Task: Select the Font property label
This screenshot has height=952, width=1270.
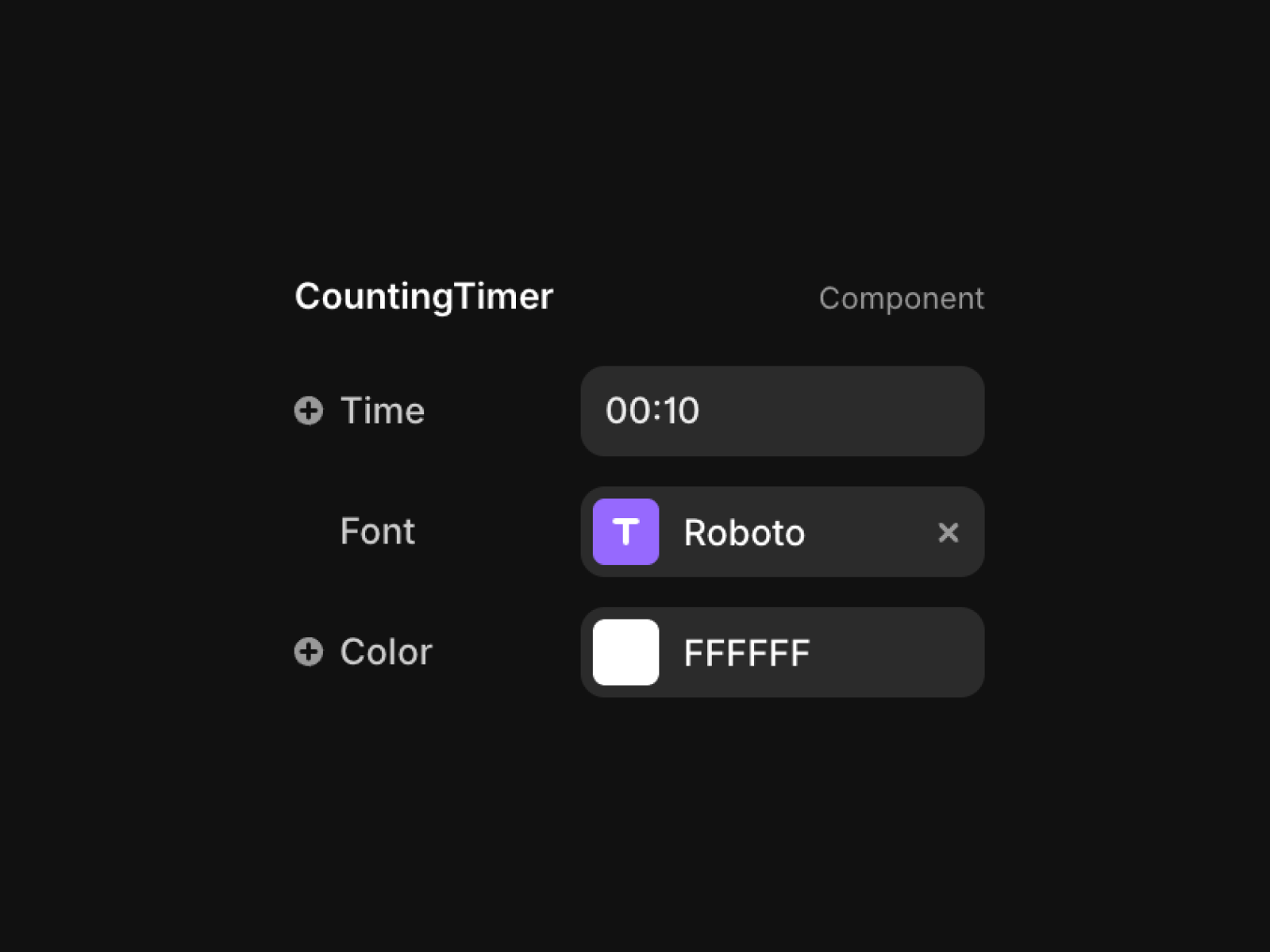Action: point(377,532)
